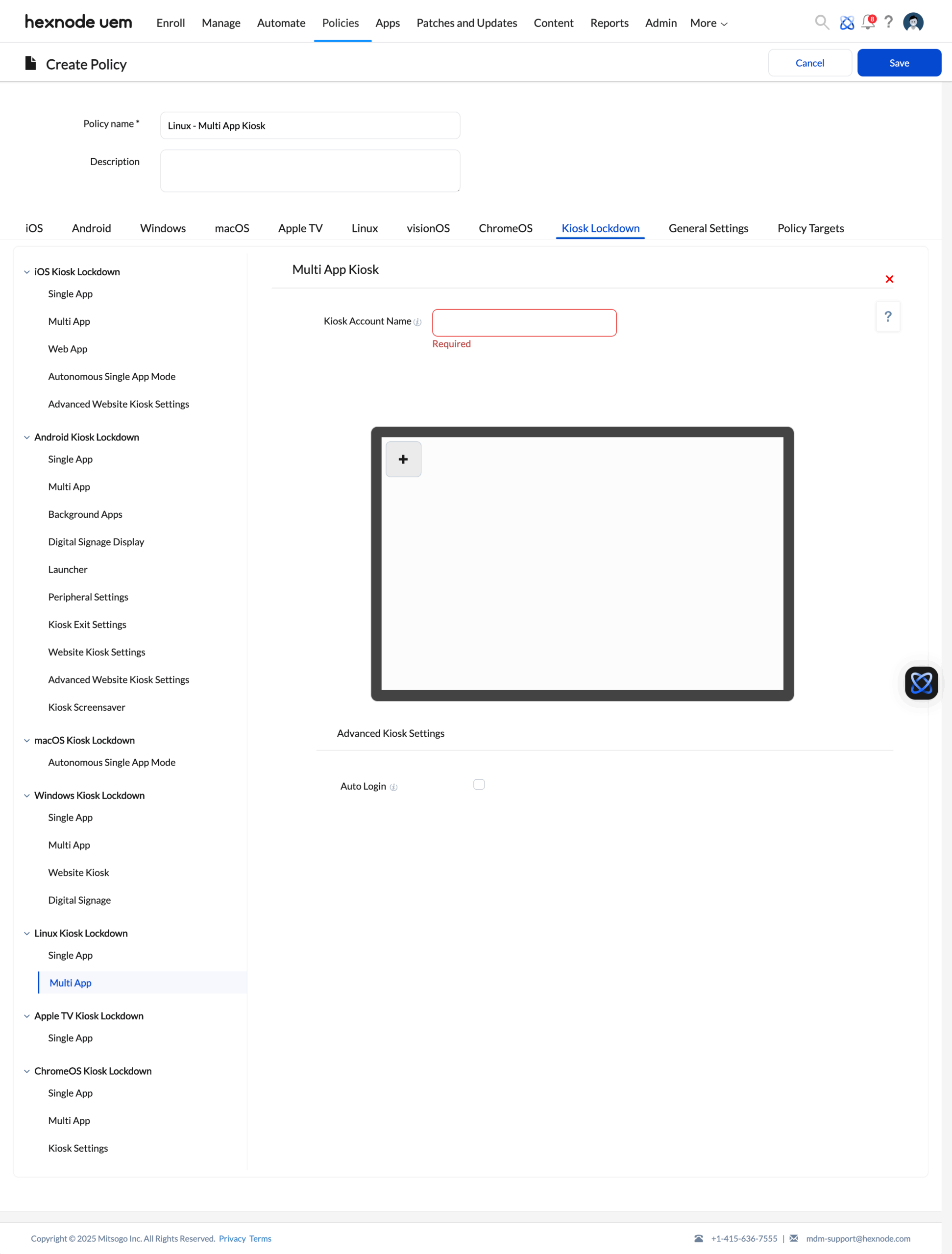Select Website Kiosk Settings under Android

tap(97, 652)
